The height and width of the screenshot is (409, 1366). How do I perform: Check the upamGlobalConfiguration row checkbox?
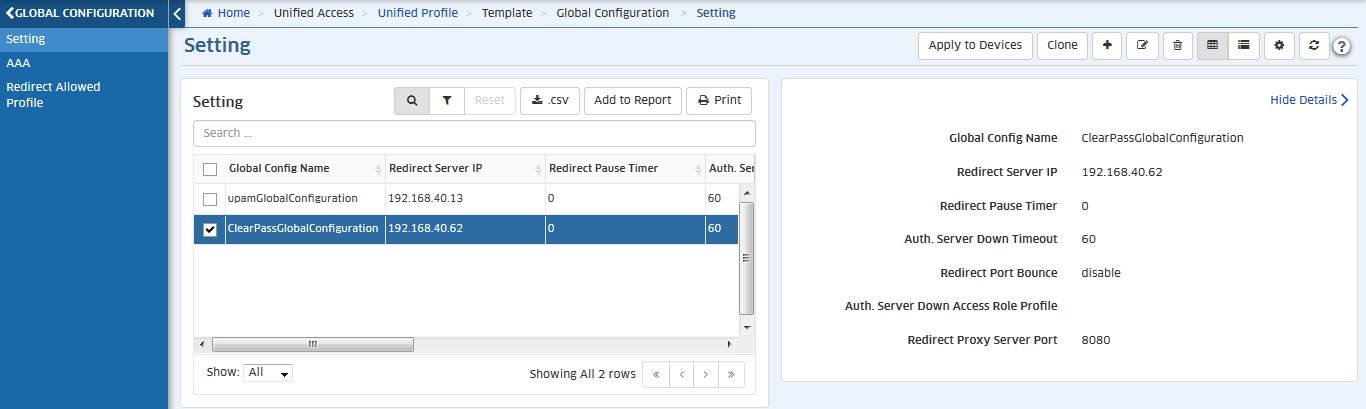210,199
